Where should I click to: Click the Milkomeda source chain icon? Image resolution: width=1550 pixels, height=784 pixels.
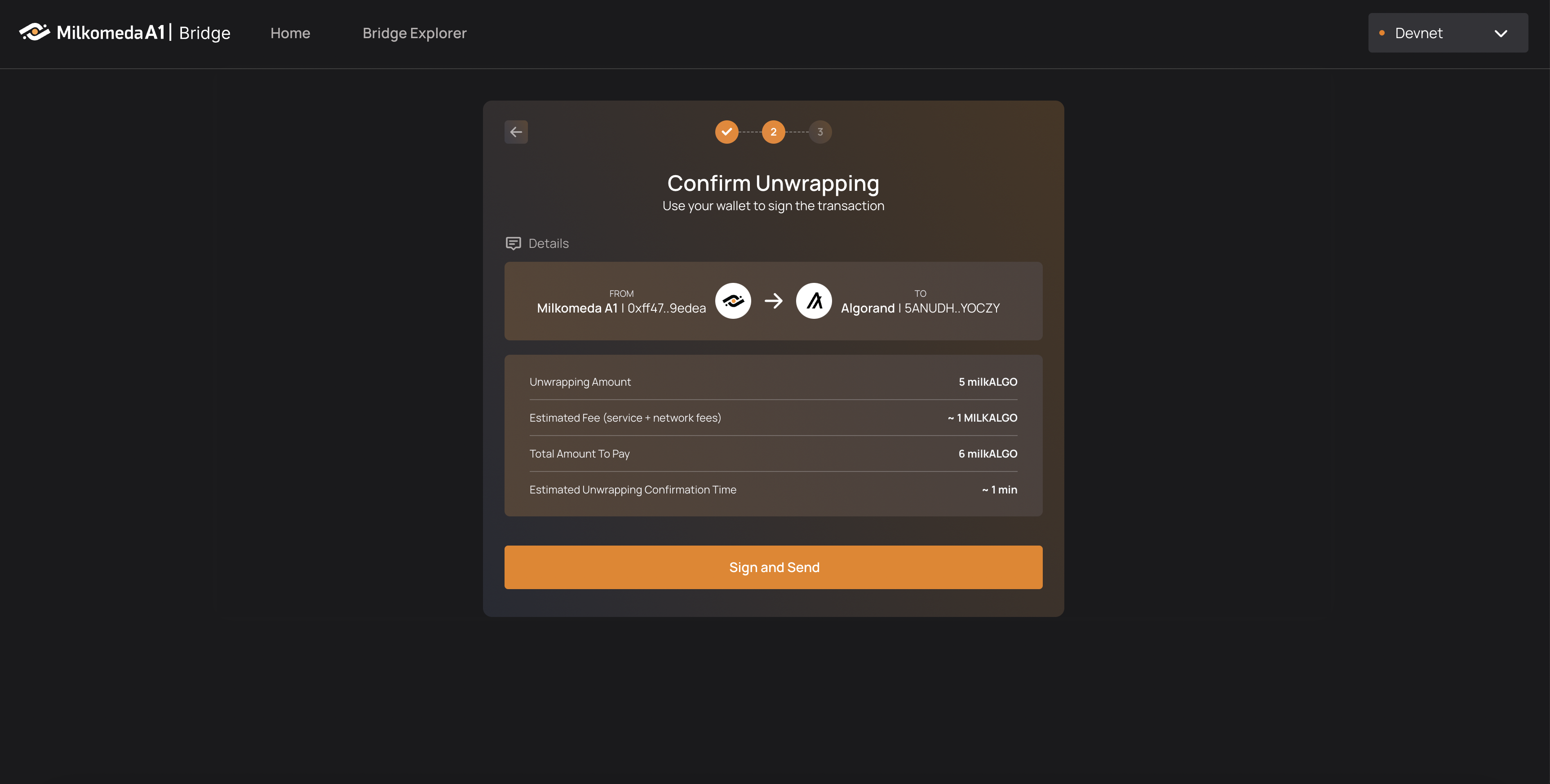pos(732,300)
